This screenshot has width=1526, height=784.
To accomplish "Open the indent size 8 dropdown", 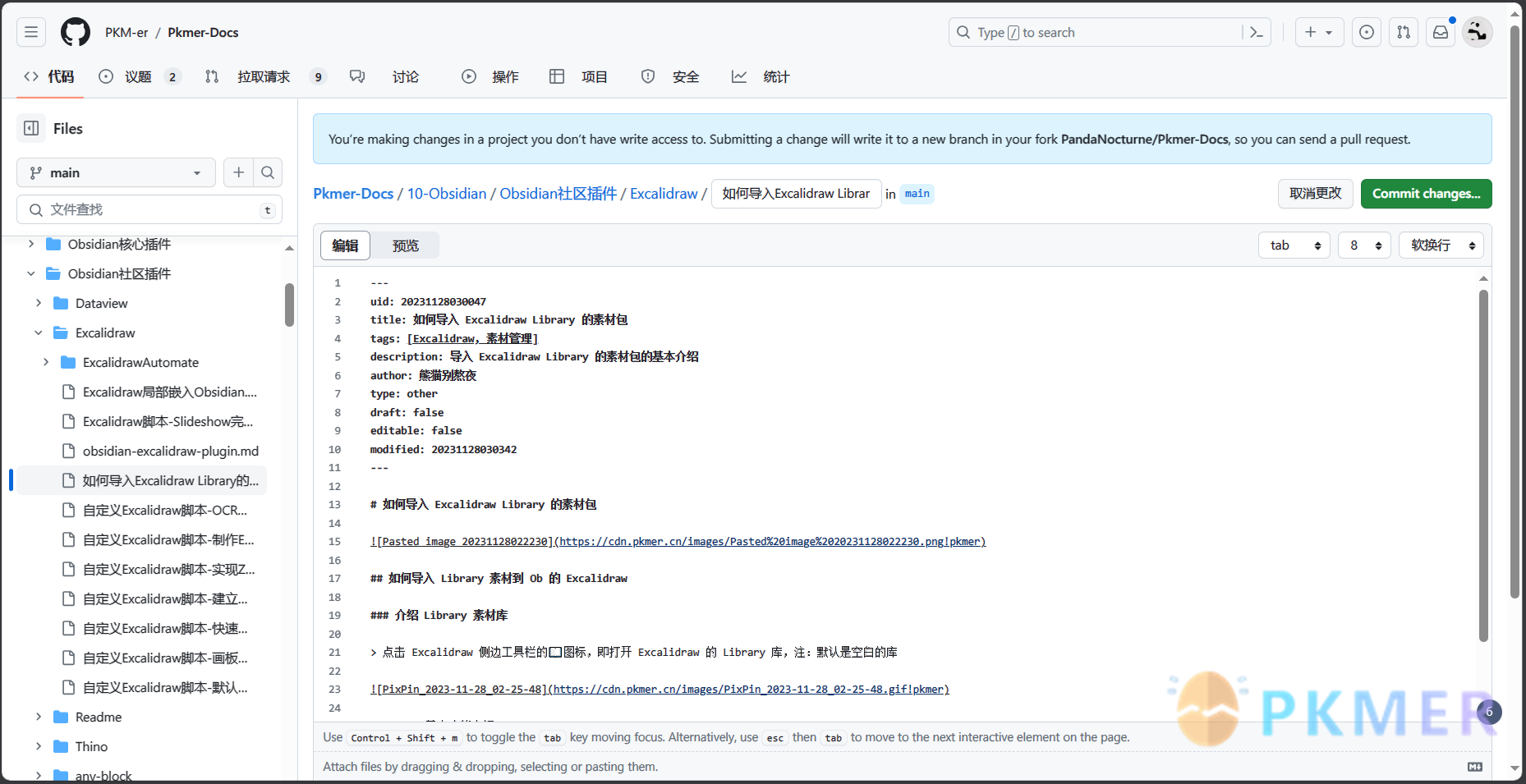I will pos(1365,245).
